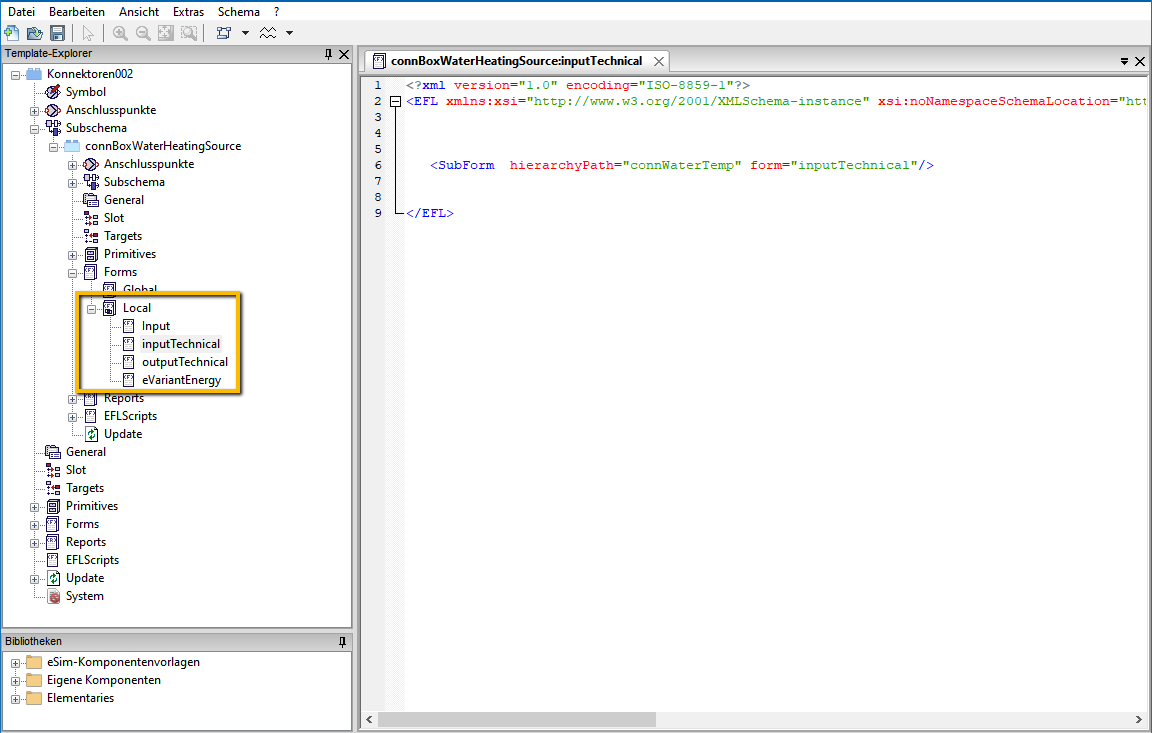This screenshot has height=733, width=1152.
Task: Select the Symbol tree item
Action: coord(85,92)
